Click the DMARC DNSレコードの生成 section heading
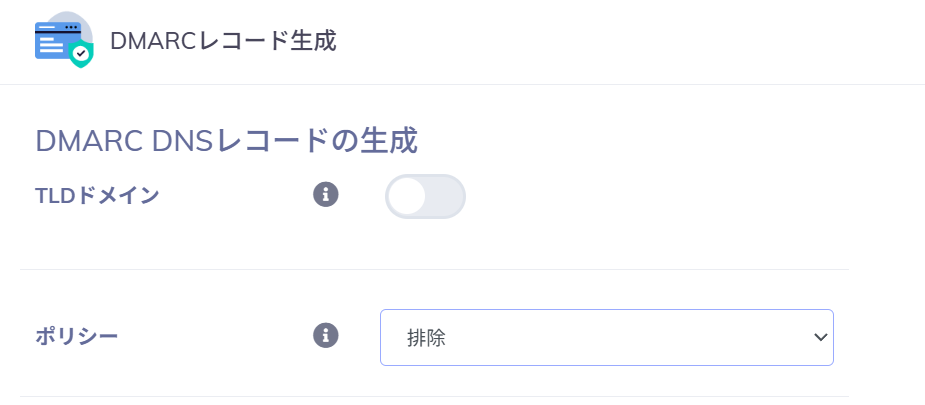Screen dimensions: 925x405 coord(226,141)
